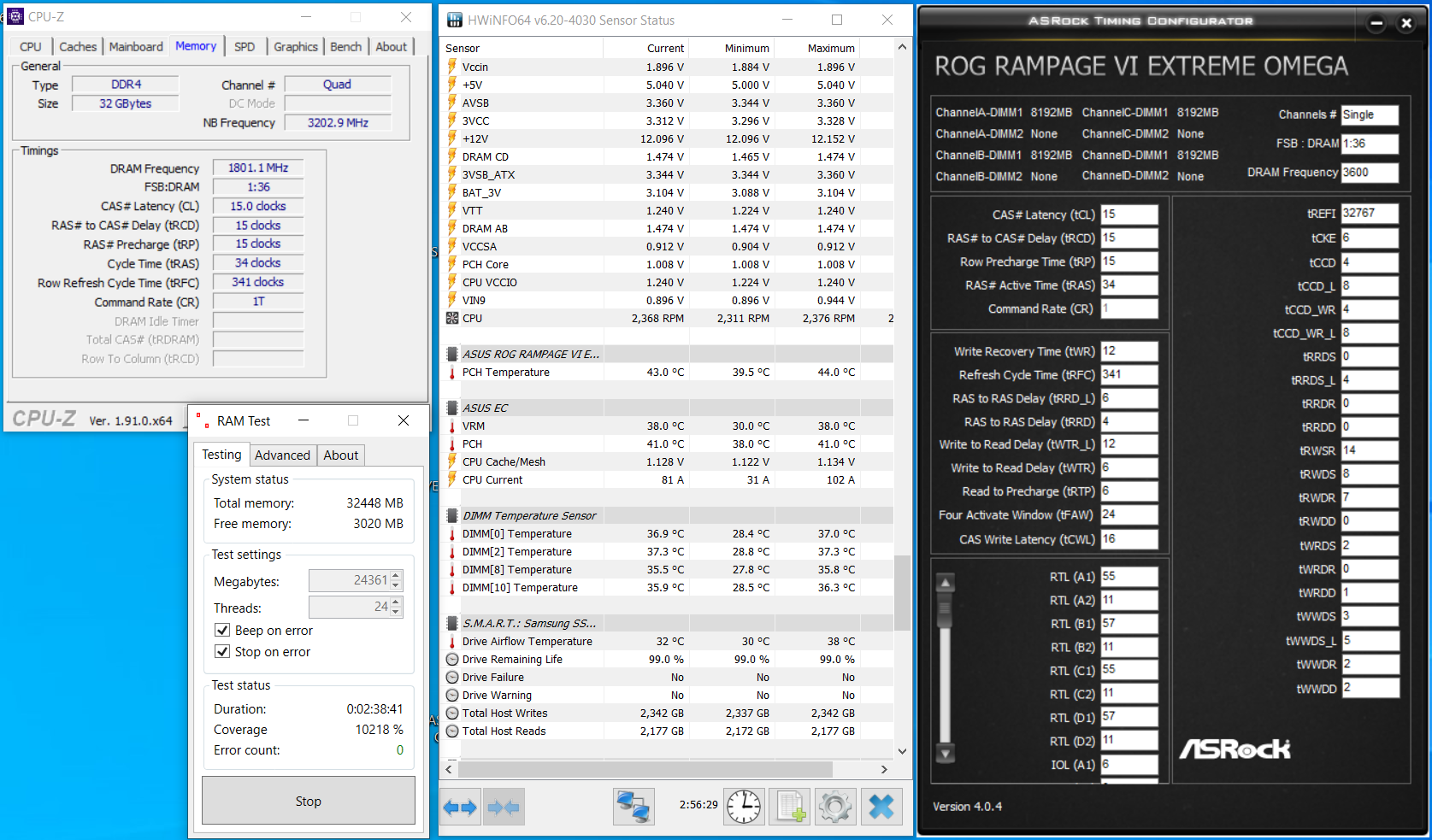The image size is (1432, 840).
Task: Click the Megabytes spinner arrows
Action: tap(396, 581)
